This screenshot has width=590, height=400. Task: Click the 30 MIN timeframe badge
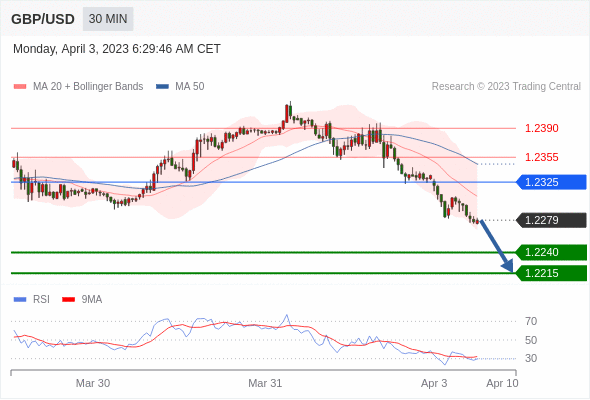click(108, 19)
